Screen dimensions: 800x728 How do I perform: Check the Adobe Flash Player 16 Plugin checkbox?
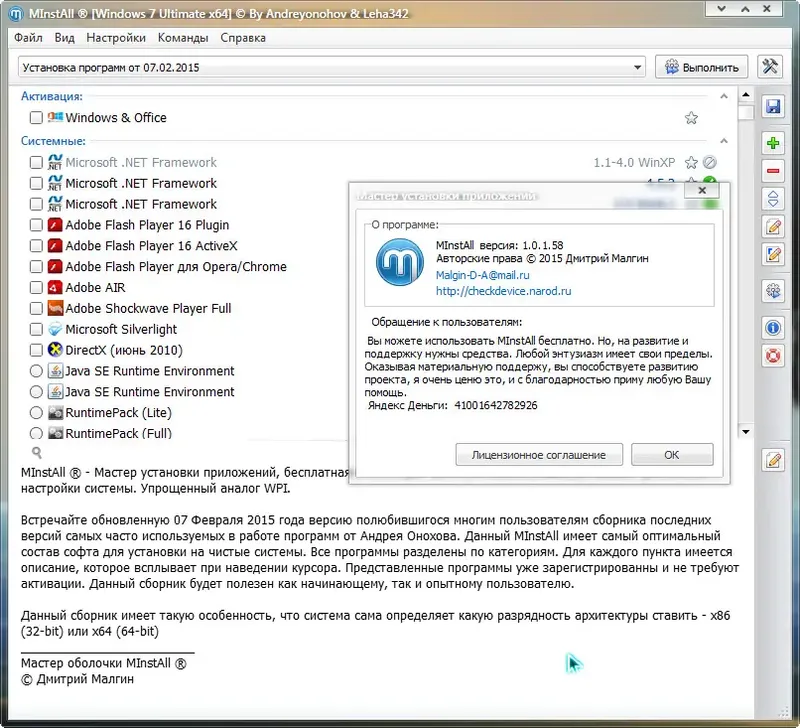pos(34,225)
